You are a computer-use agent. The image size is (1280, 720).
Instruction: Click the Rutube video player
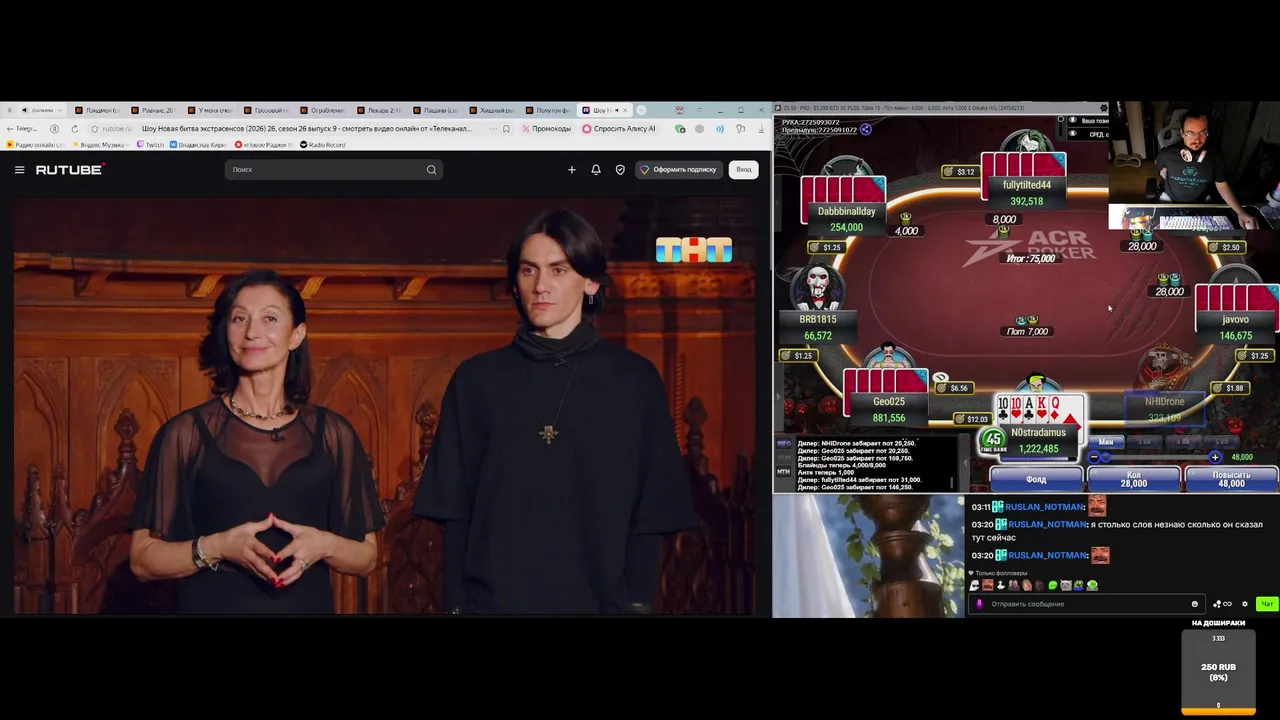coord(385,405)
